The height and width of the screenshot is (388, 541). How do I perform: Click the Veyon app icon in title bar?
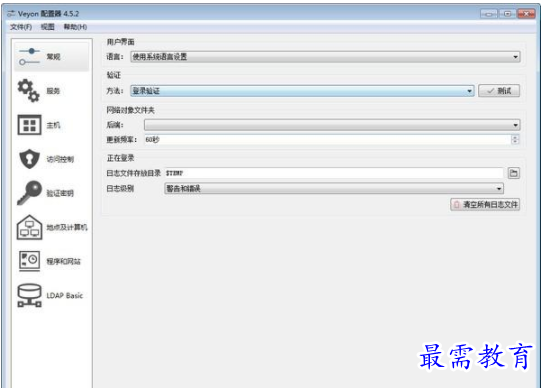pyautogui.click(x=11, y=14)
